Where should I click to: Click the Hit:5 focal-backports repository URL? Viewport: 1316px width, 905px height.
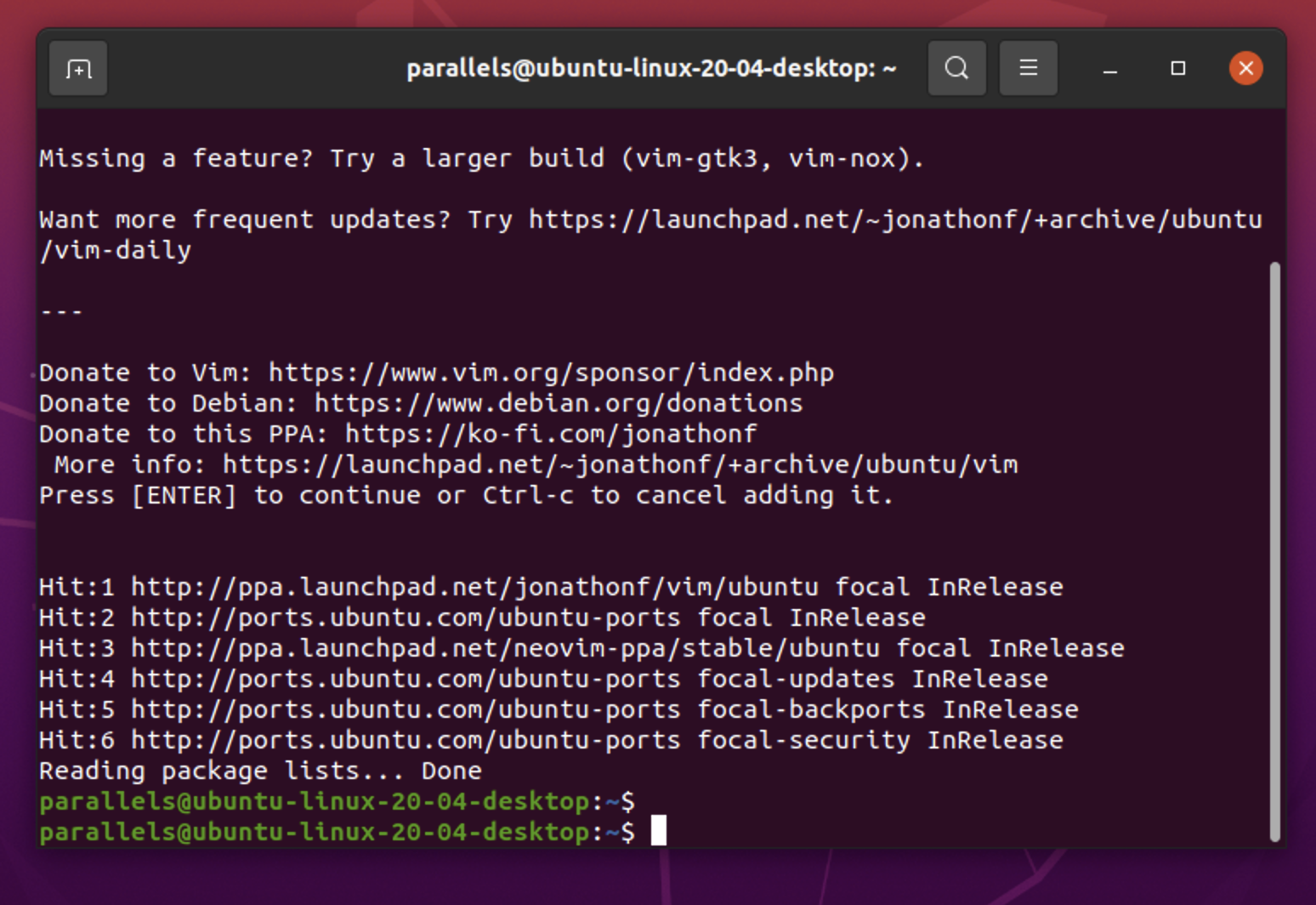[406, 709]
